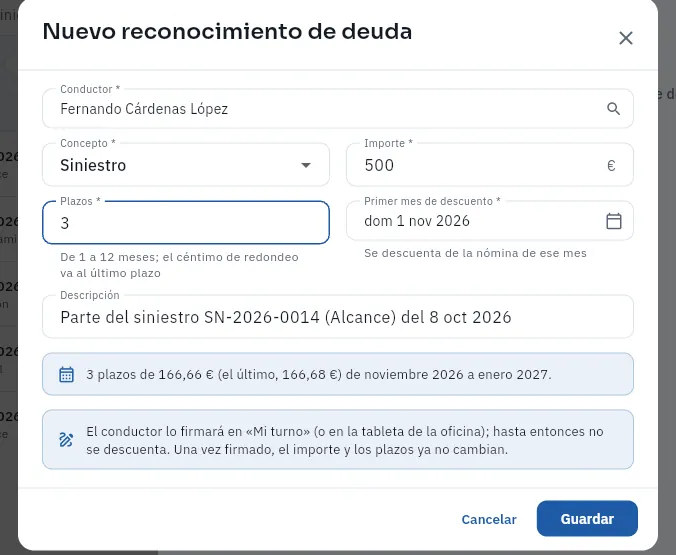Open the calendar picker icon
The width and height of the screenshot is (676, 555).
click(613, 221)
